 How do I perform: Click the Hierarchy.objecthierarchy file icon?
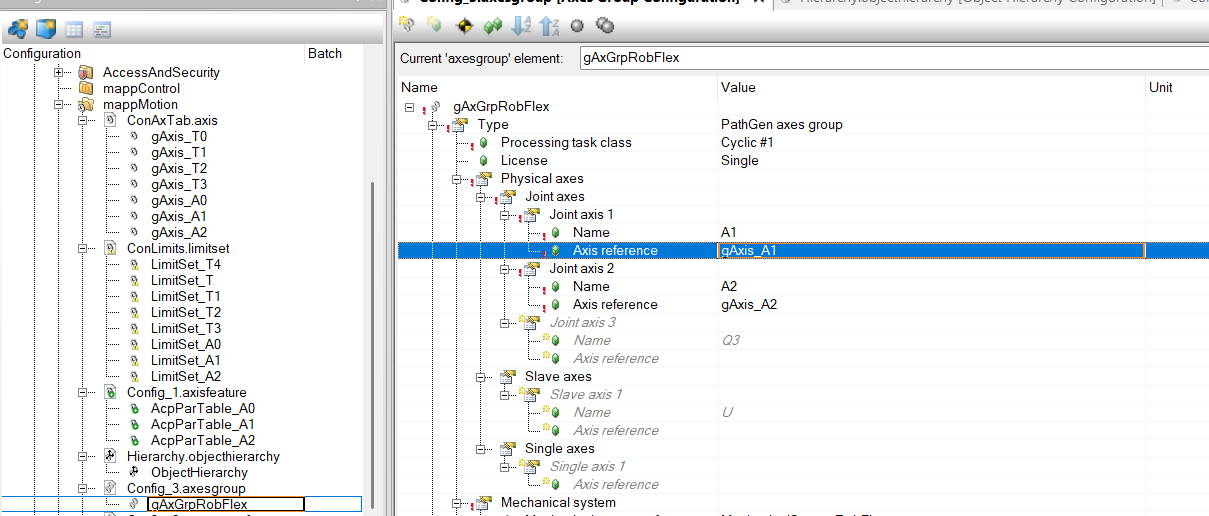coord(110,456)
